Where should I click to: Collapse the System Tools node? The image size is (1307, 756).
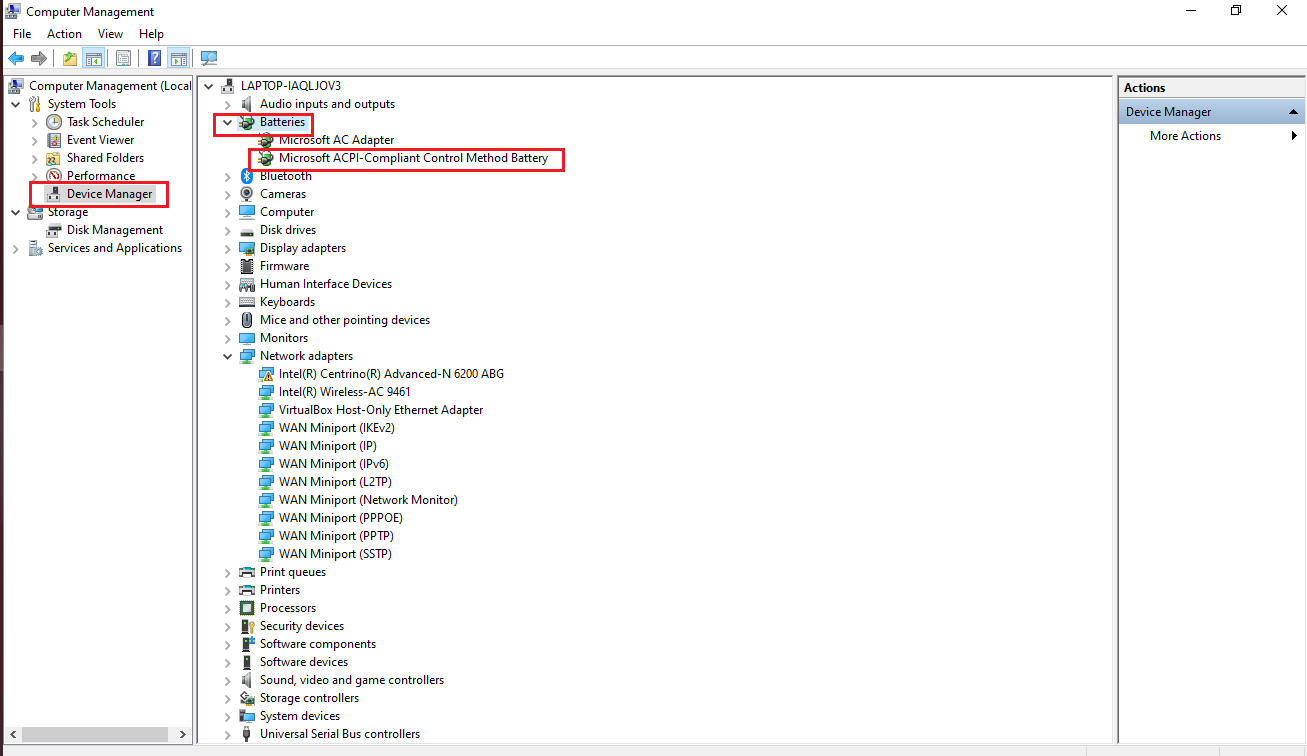coord(15,104)
